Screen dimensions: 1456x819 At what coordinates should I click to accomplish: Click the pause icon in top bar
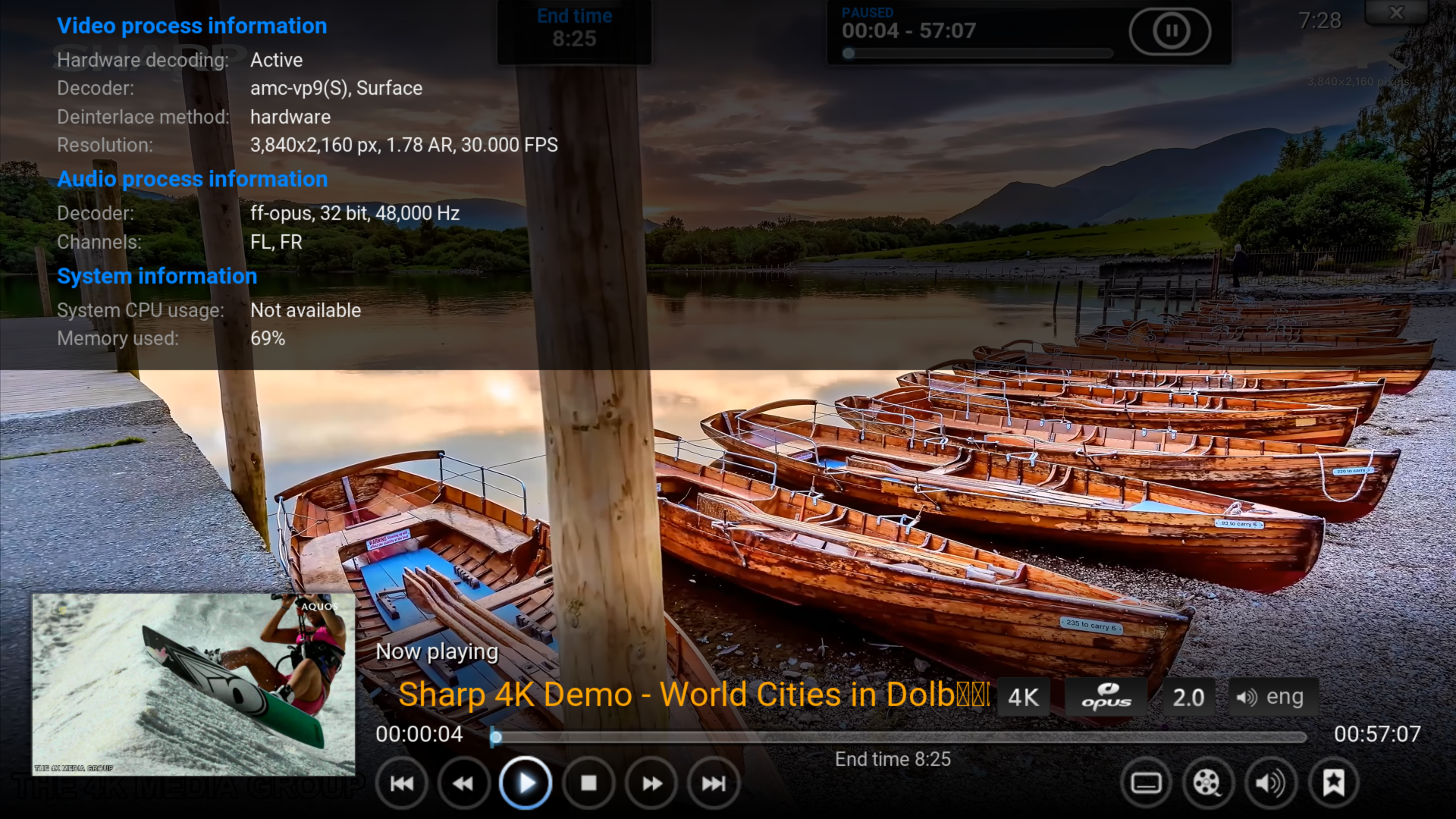1170,31
